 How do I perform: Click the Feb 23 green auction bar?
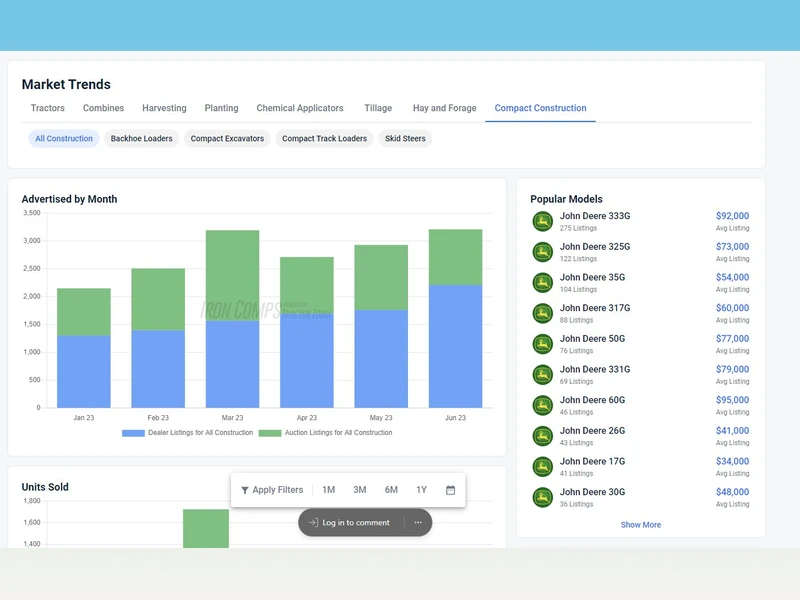pos(158,299)
